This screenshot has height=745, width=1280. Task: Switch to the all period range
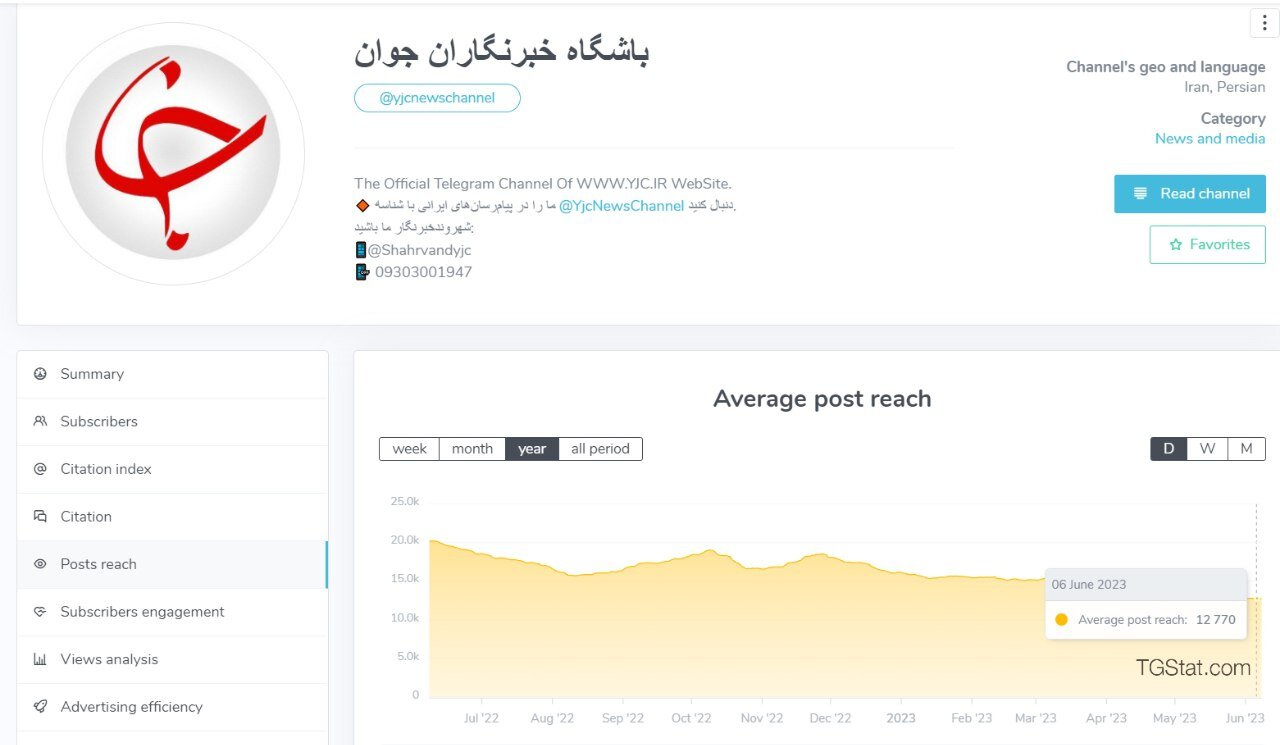click(600, 449)
